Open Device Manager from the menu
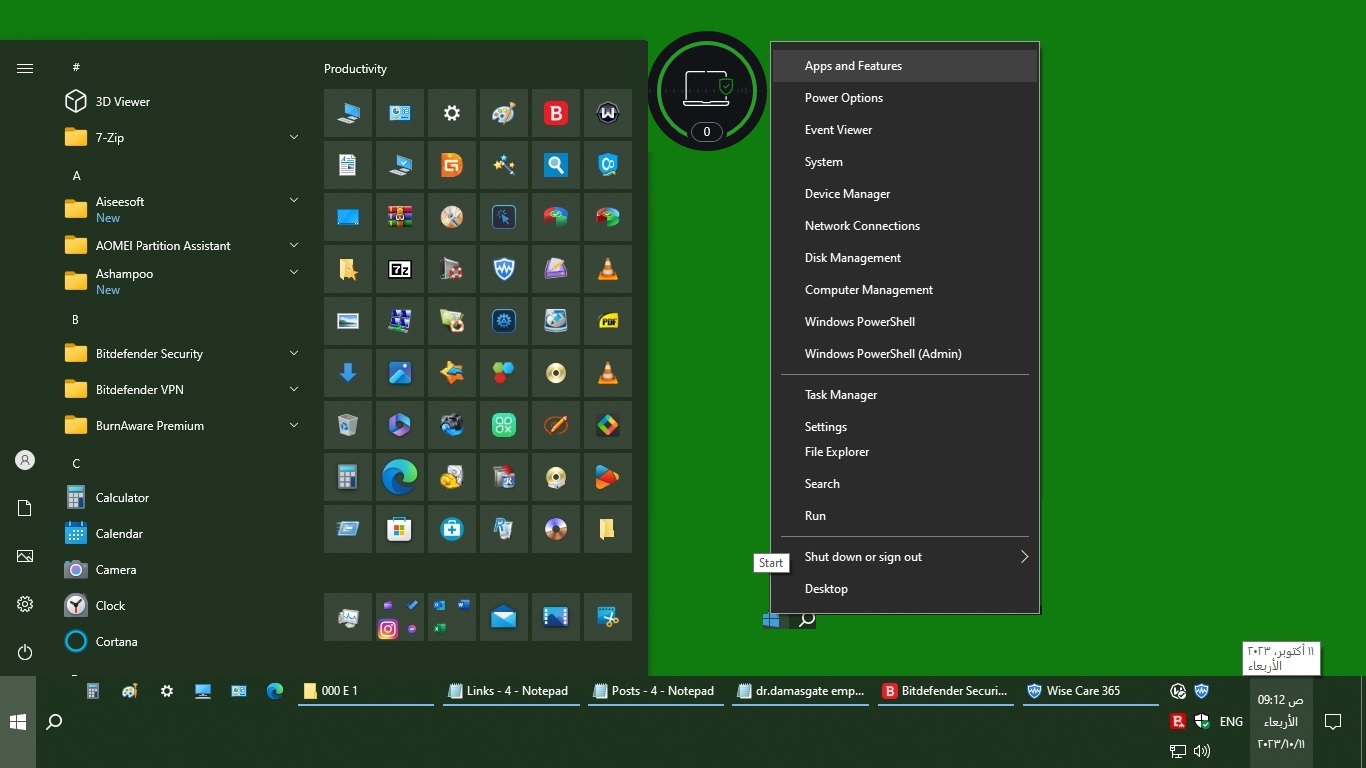The height and width of the screenshot is (768, 1366). tap(905, 194)
